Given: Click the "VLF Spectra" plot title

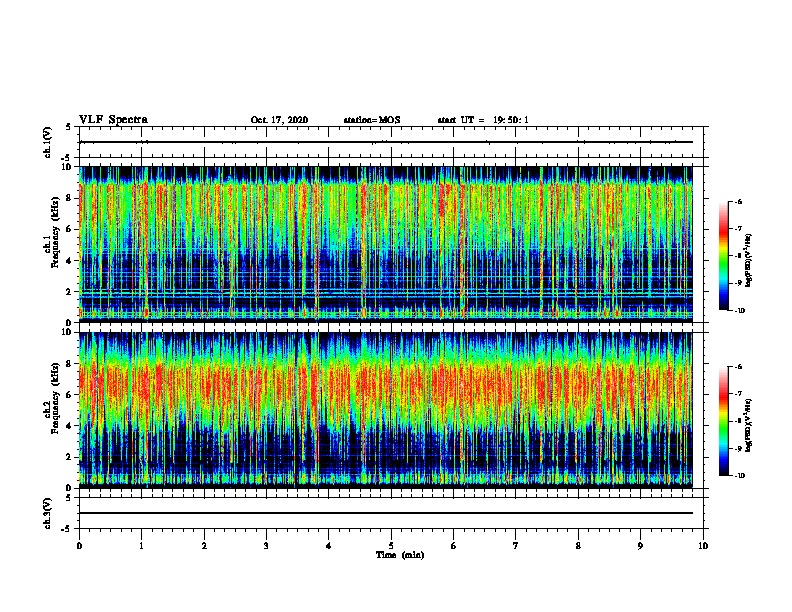Looking at the screenshot, I should 113,120.
